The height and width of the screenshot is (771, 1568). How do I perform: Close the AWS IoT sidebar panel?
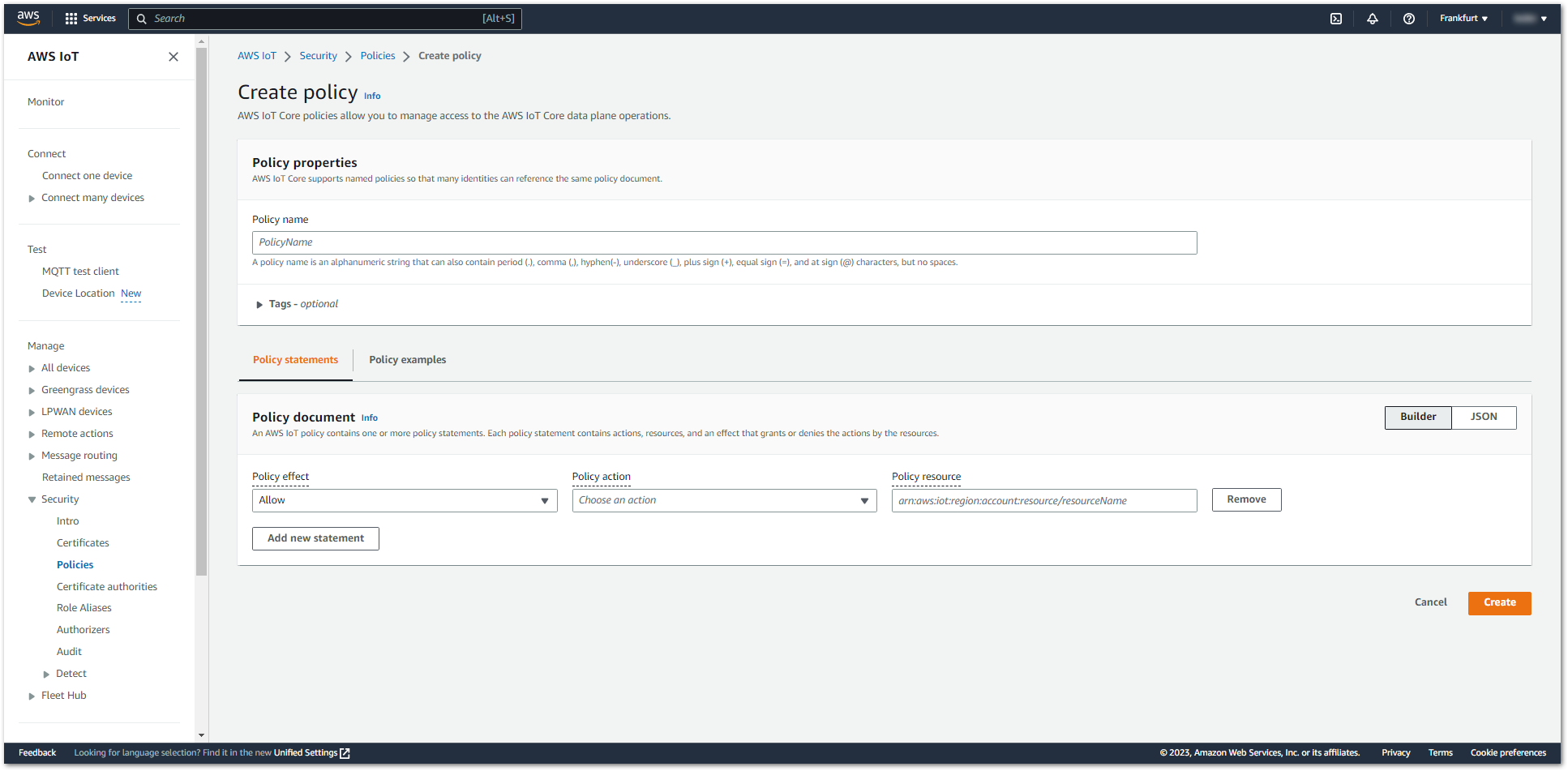click(x=173, y=57)
